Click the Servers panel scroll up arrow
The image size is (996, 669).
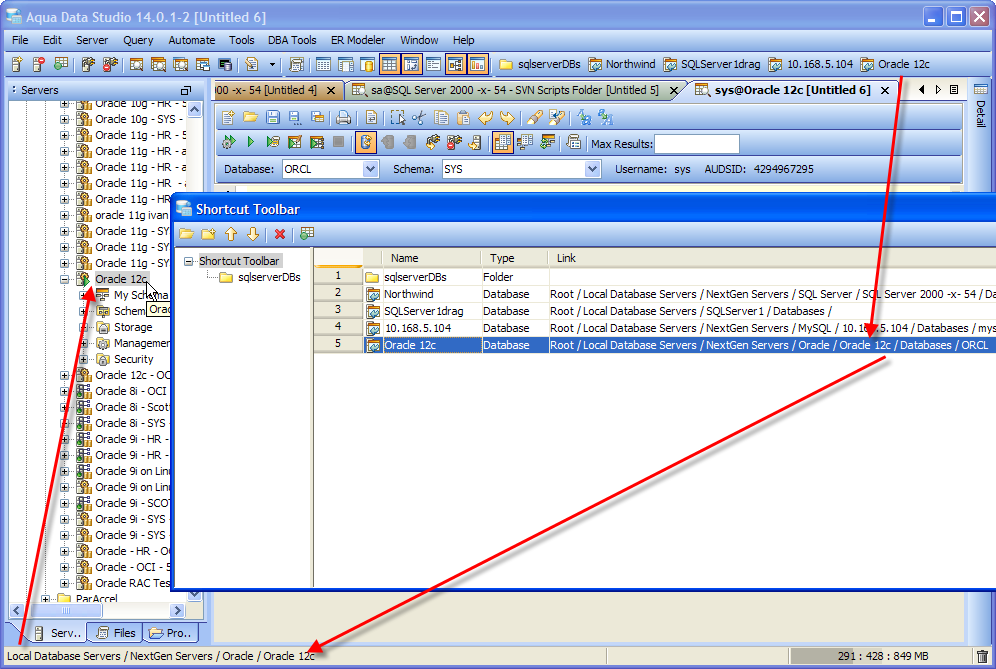point(195,109)
